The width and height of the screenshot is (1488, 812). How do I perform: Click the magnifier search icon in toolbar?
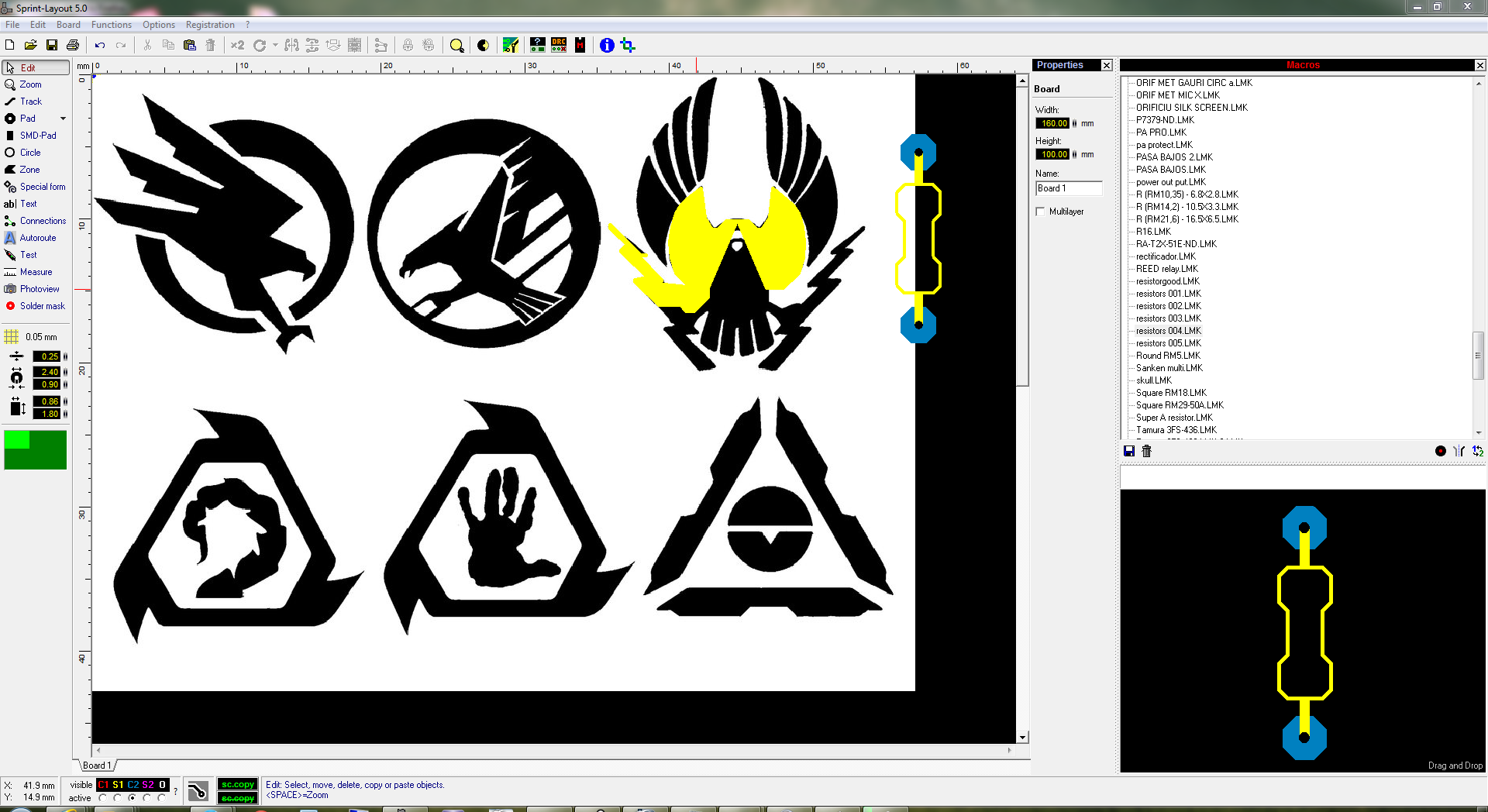pyautogui.click(x=457, y=45)
